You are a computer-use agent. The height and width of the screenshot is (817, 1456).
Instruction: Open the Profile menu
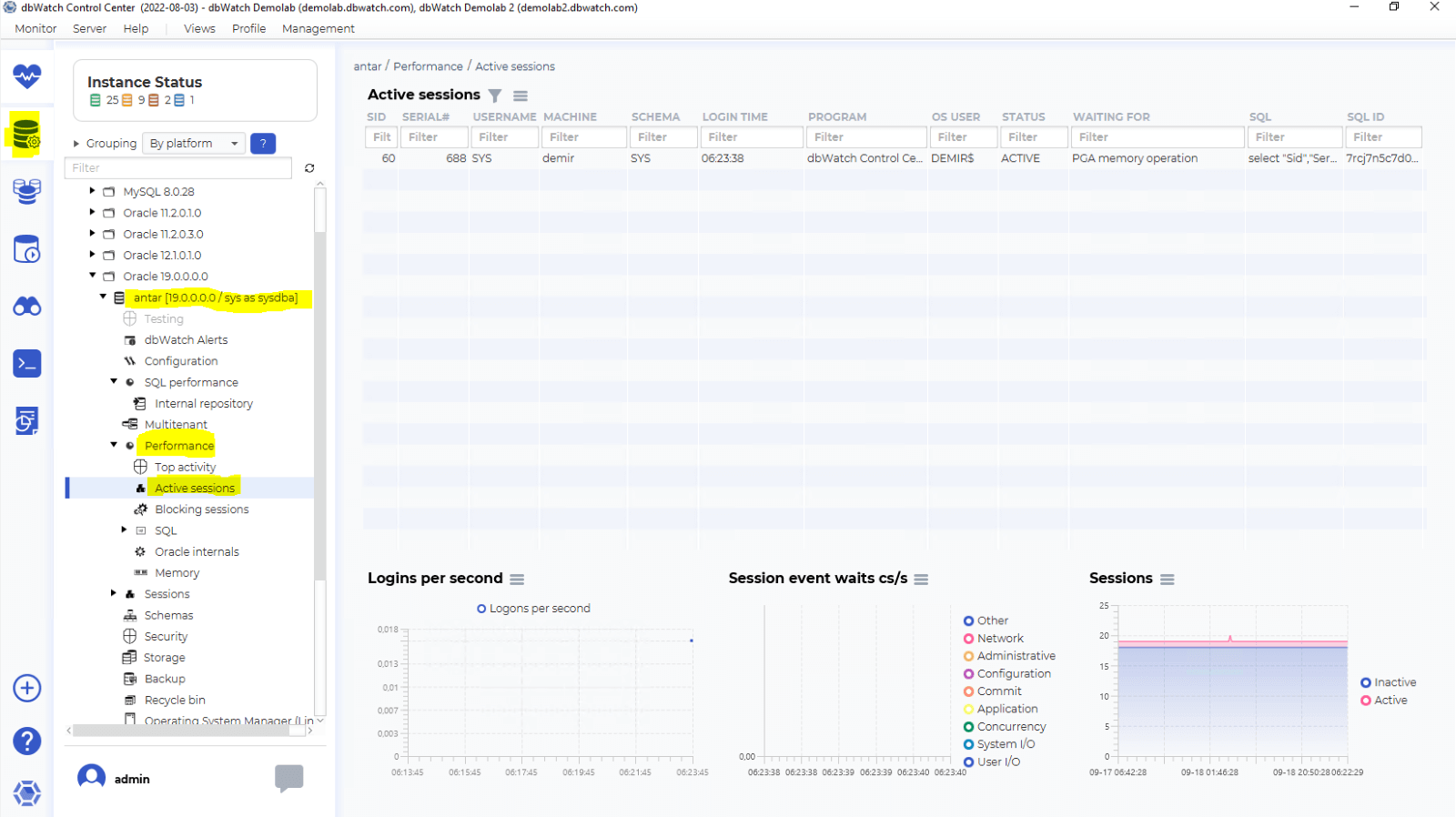248,28
